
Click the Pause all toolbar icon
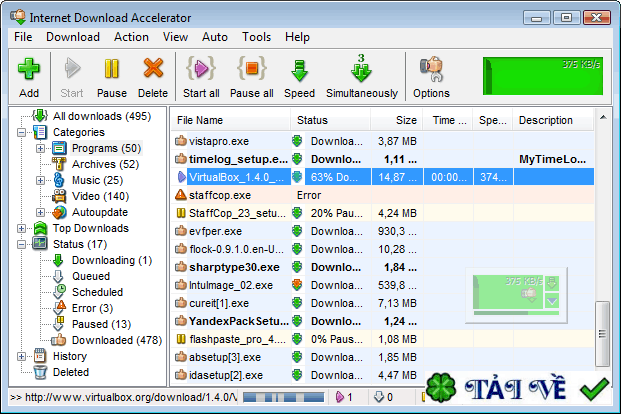click(x=252, y=77)
